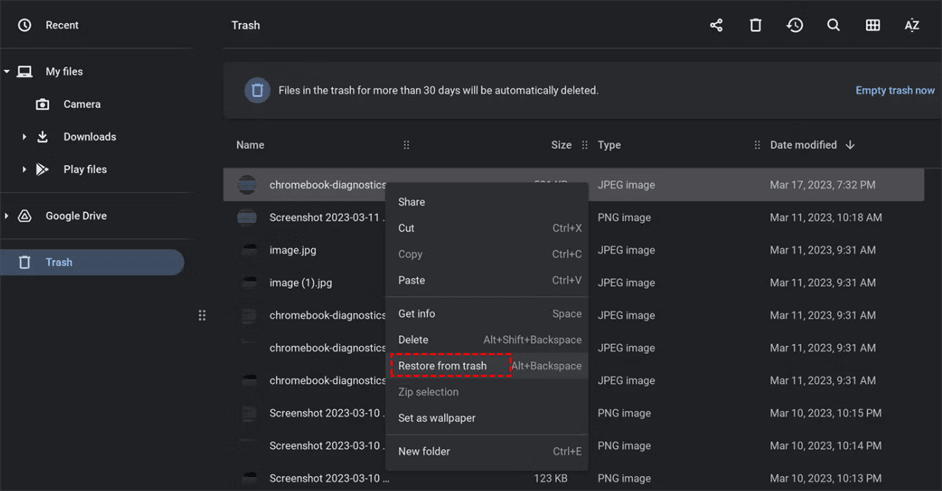Sort by the Date modified column header
The height and width of the screenshot is (491, 942).
(x=803, y=145)
